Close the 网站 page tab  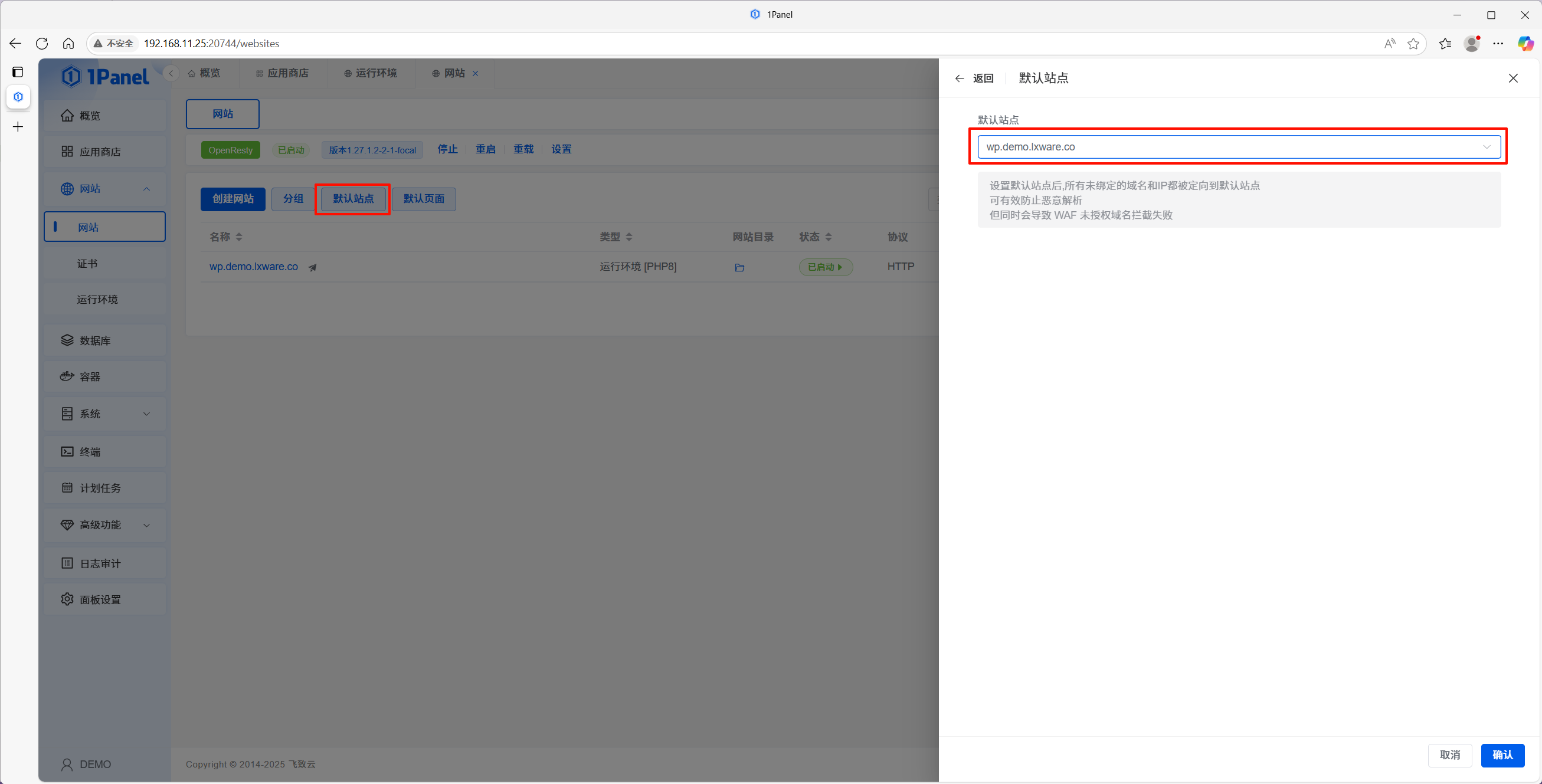[x=475, y=73]
